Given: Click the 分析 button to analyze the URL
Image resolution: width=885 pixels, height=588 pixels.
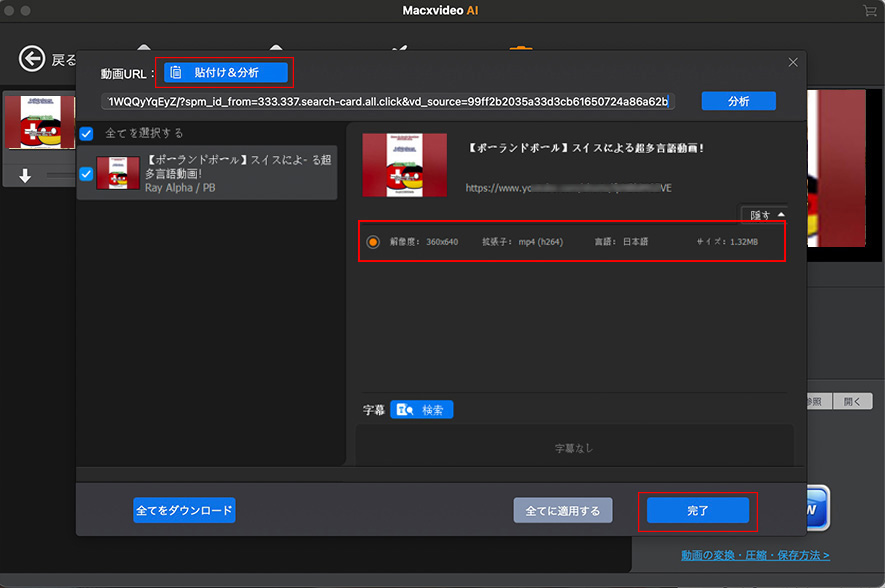Looking at the screenshot, I should tap(738, 101).
